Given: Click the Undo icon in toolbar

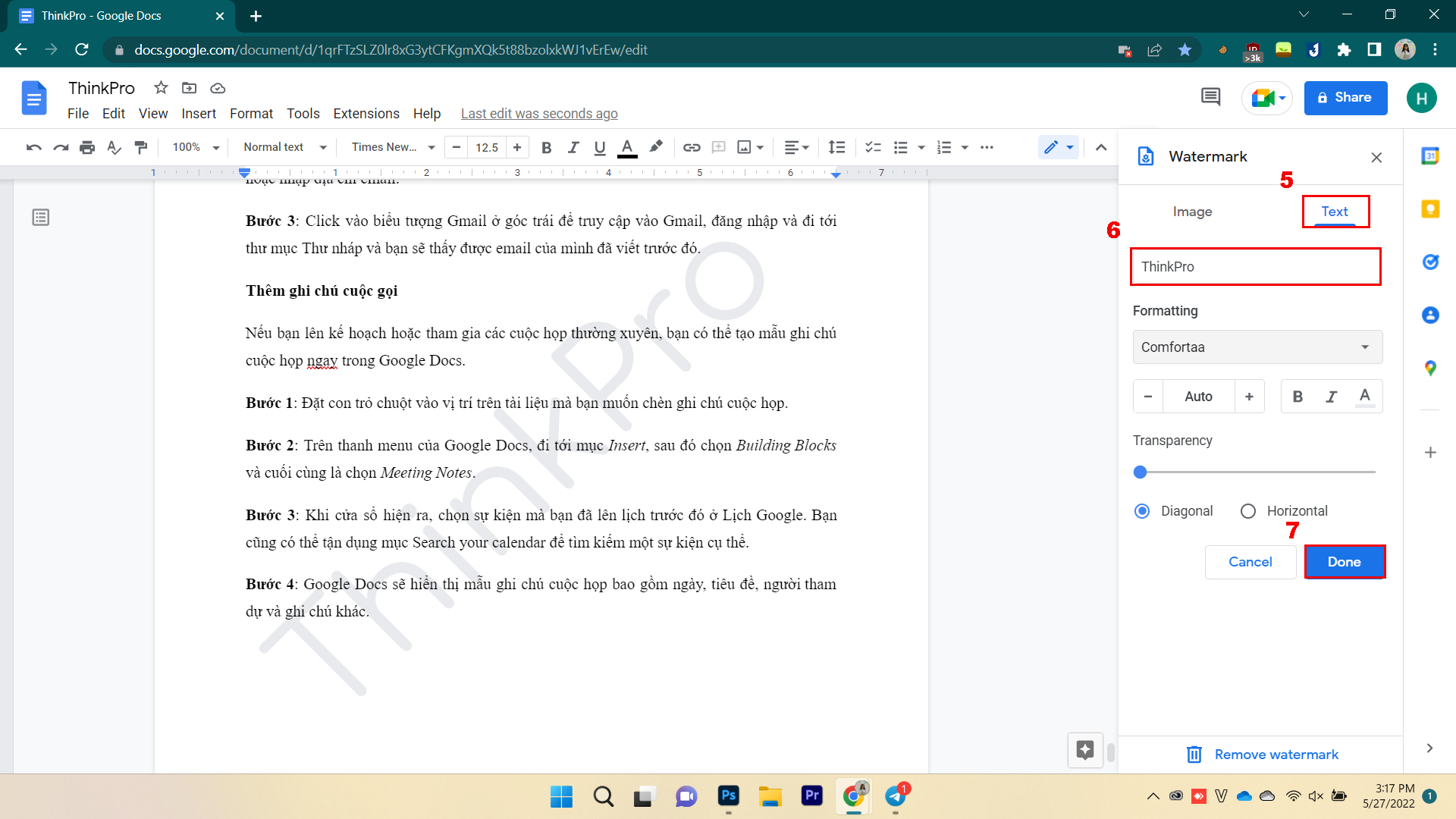Looking at the screenshot, I should [33, 147].
